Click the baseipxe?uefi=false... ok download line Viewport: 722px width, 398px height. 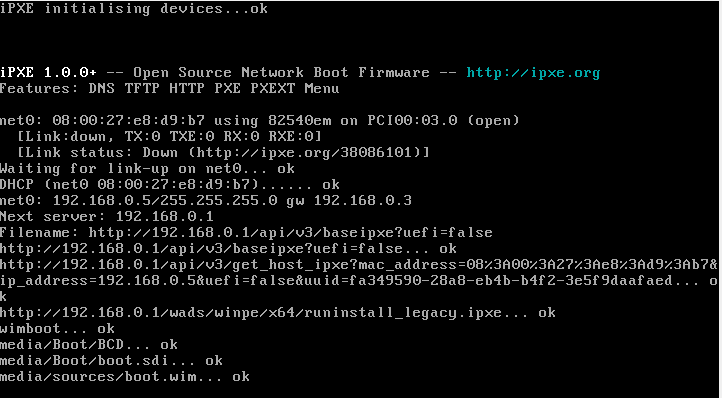coord(228,249)
